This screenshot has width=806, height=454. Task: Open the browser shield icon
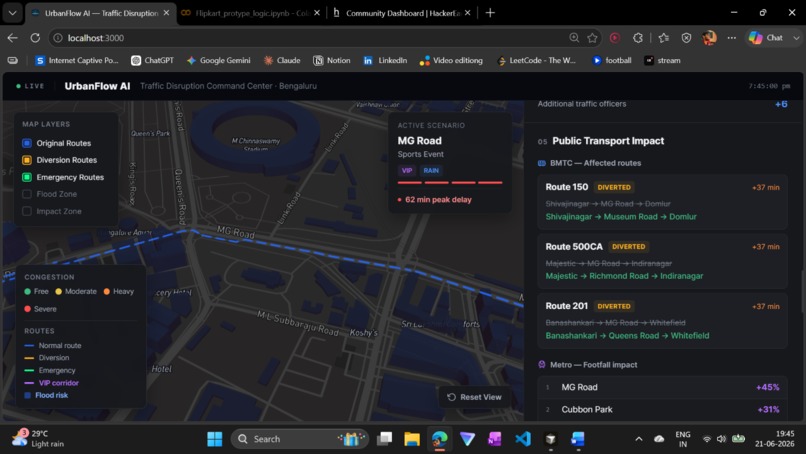(686, 38)
